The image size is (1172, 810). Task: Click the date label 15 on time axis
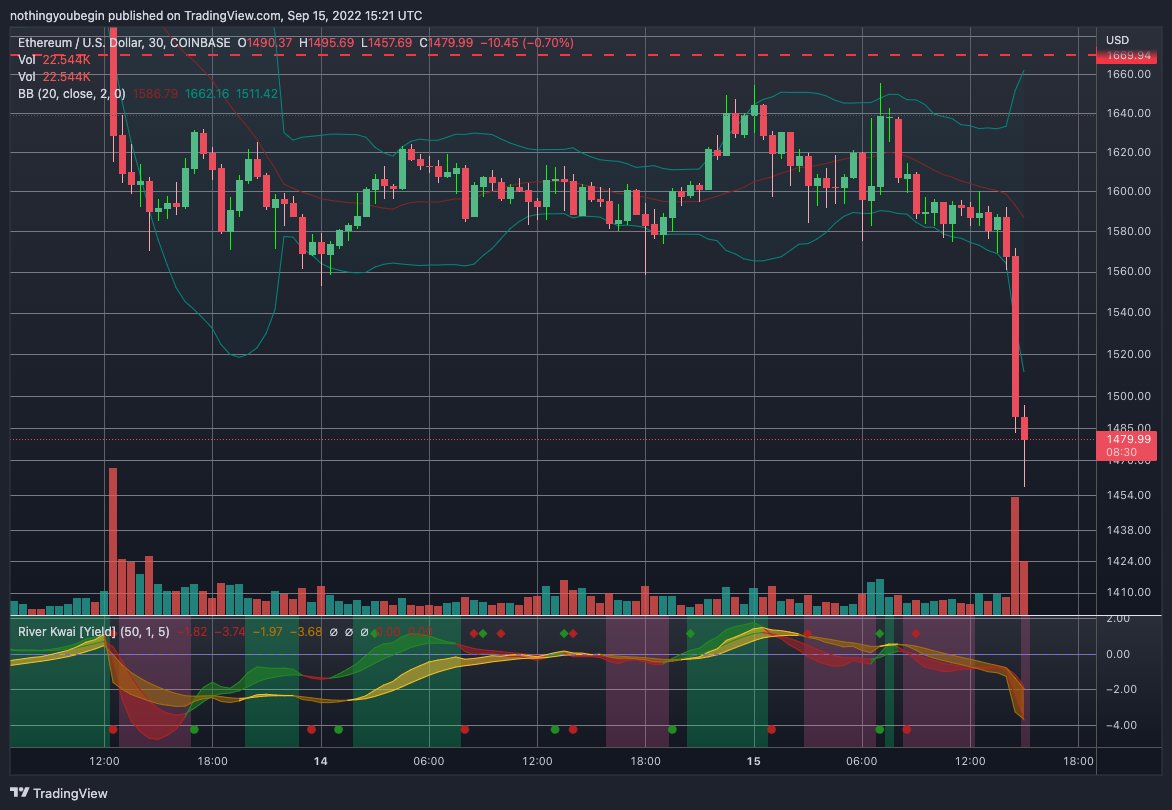pyautogui.click(x=753, y=761)
